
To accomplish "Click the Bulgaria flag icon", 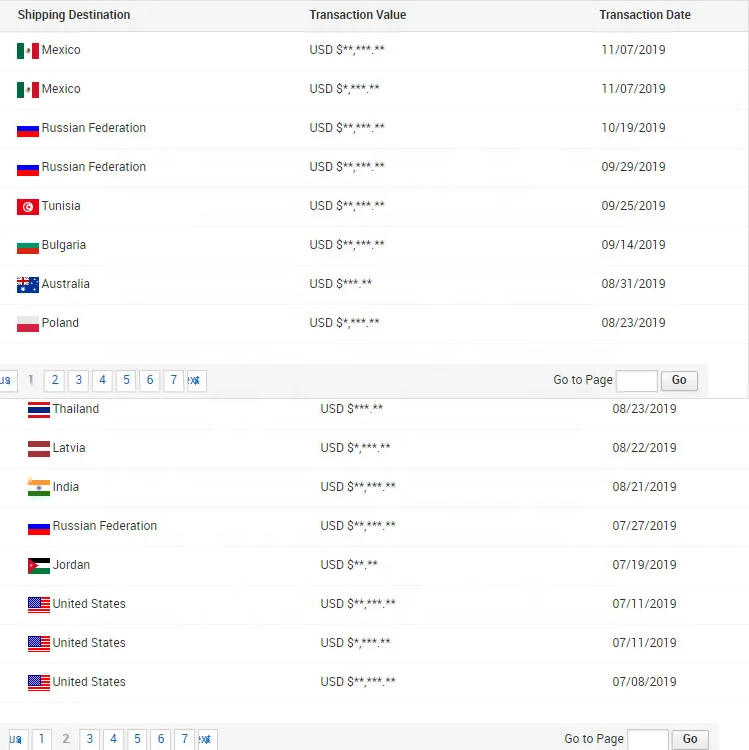I will (x=28, y=246).
